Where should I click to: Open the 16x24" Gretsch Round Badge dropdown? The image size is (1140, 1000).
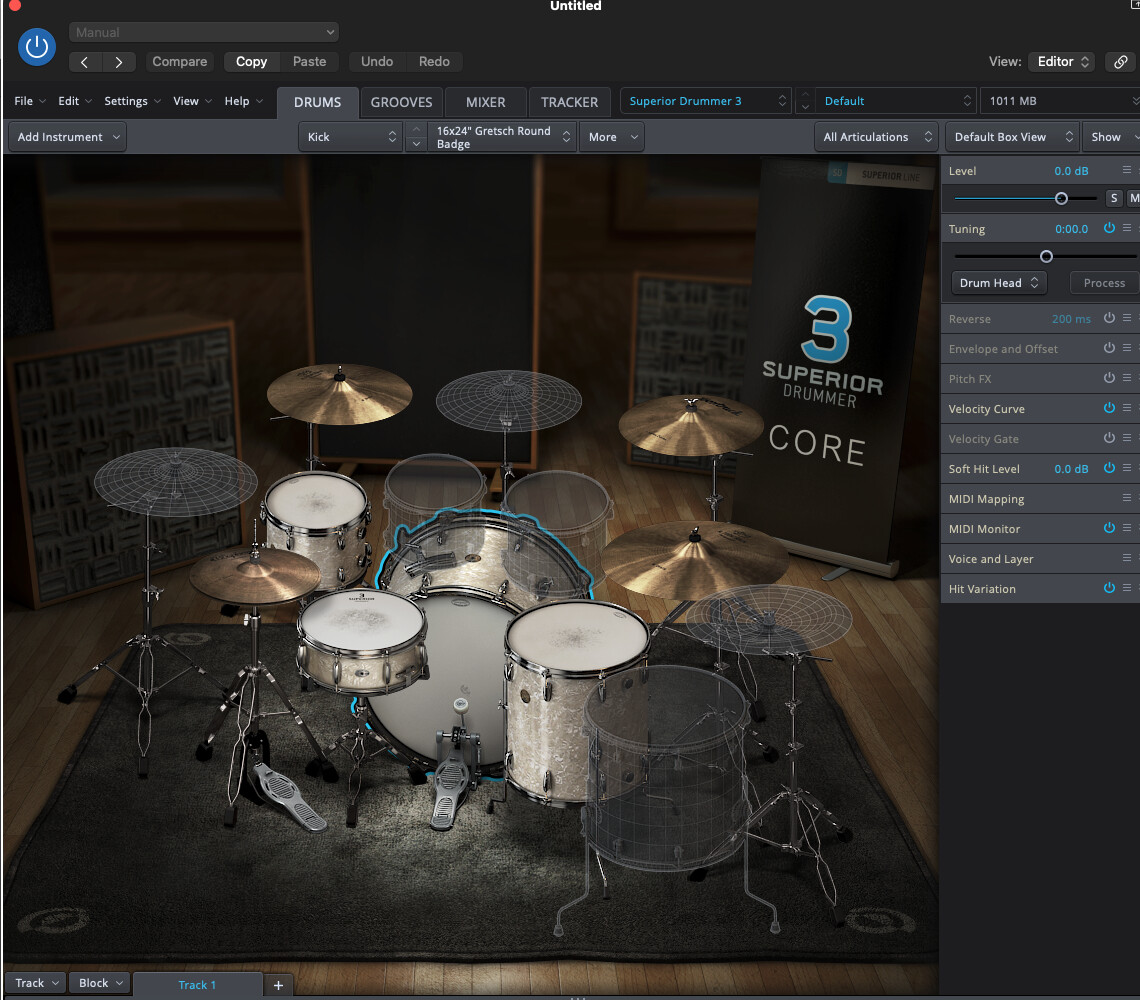click(x=502, y=137)
